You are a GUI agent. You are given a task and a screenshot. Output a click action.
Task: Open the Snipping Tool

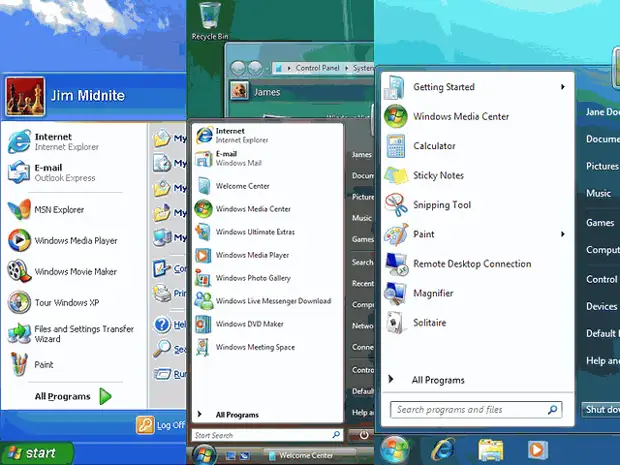(x=441, y=205)
